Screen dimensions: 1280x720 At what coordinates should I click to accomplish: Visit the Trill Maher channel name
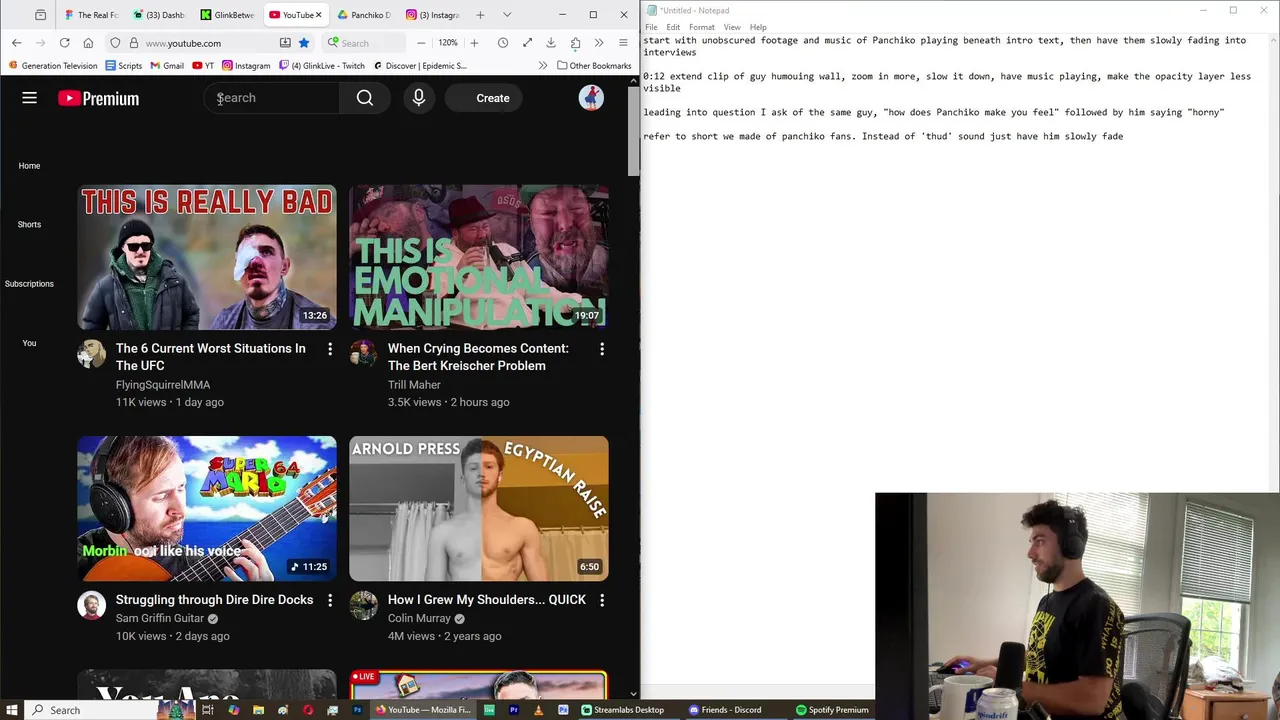click(414, 385)
